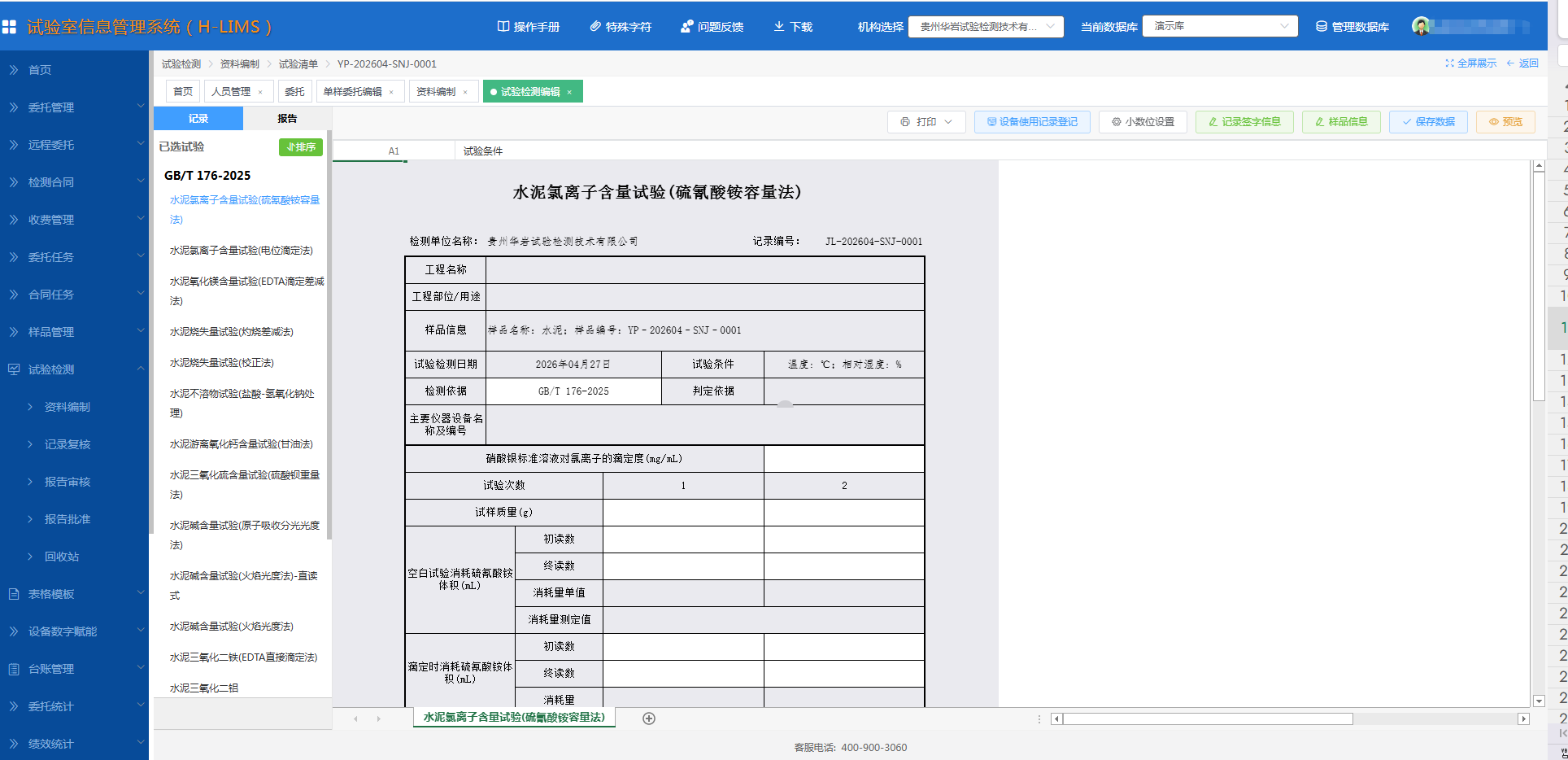The image size is (1568, 760).
Task: Click the app grid icon in header
Action: (10, 27)
